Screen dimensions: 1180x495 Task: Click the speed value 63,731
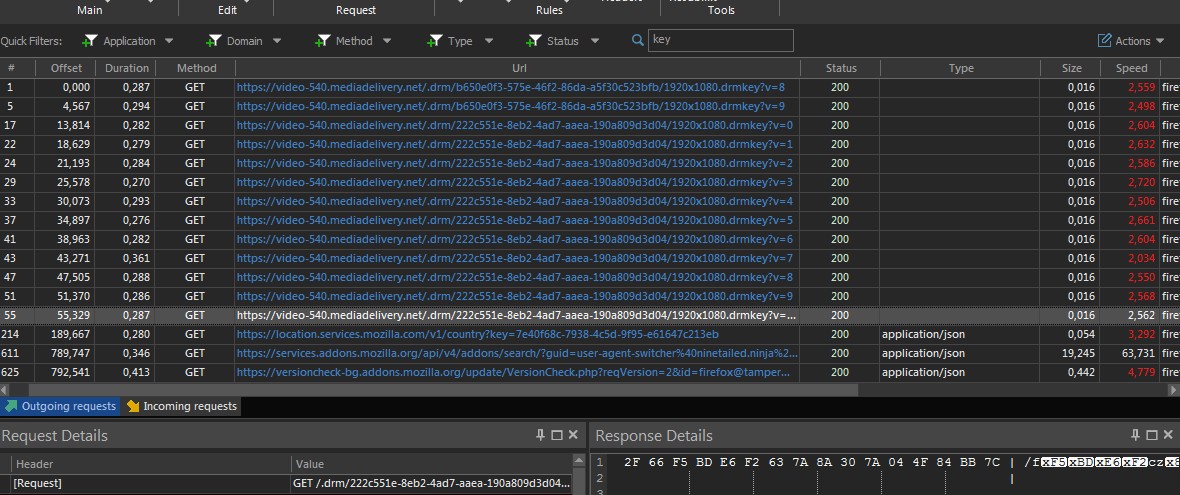click(1139, 353)
